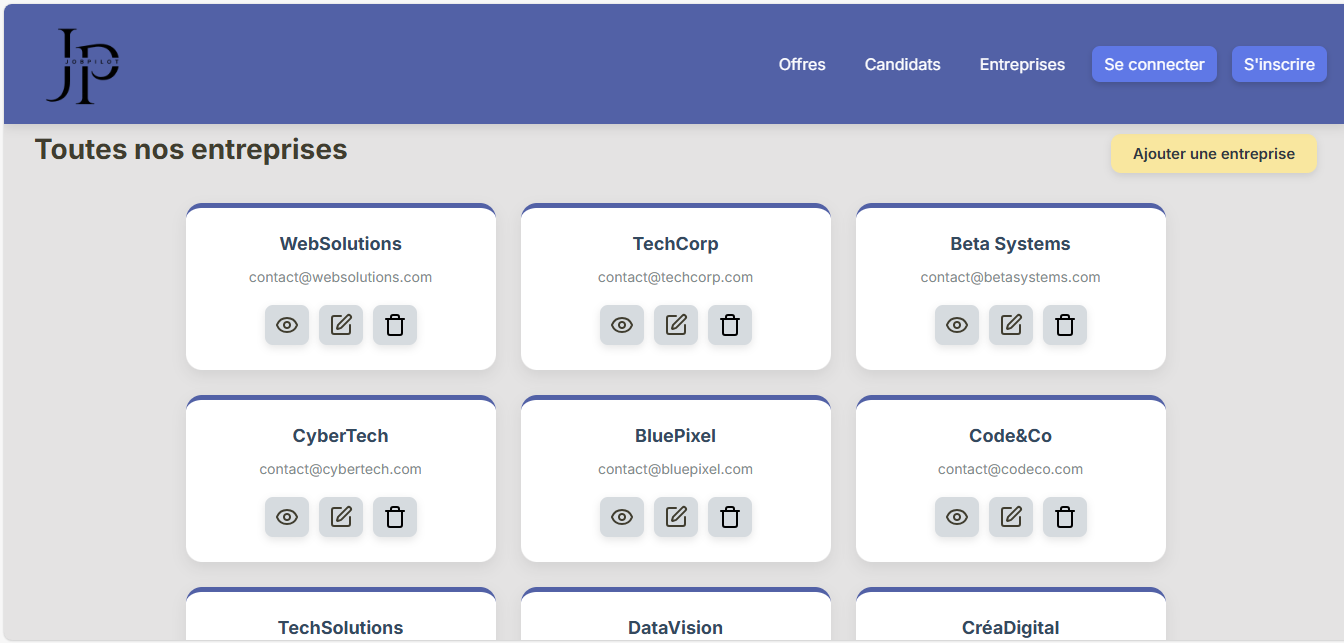
Task: Edit the WebSolutions company entry
Action: point(341,325)
